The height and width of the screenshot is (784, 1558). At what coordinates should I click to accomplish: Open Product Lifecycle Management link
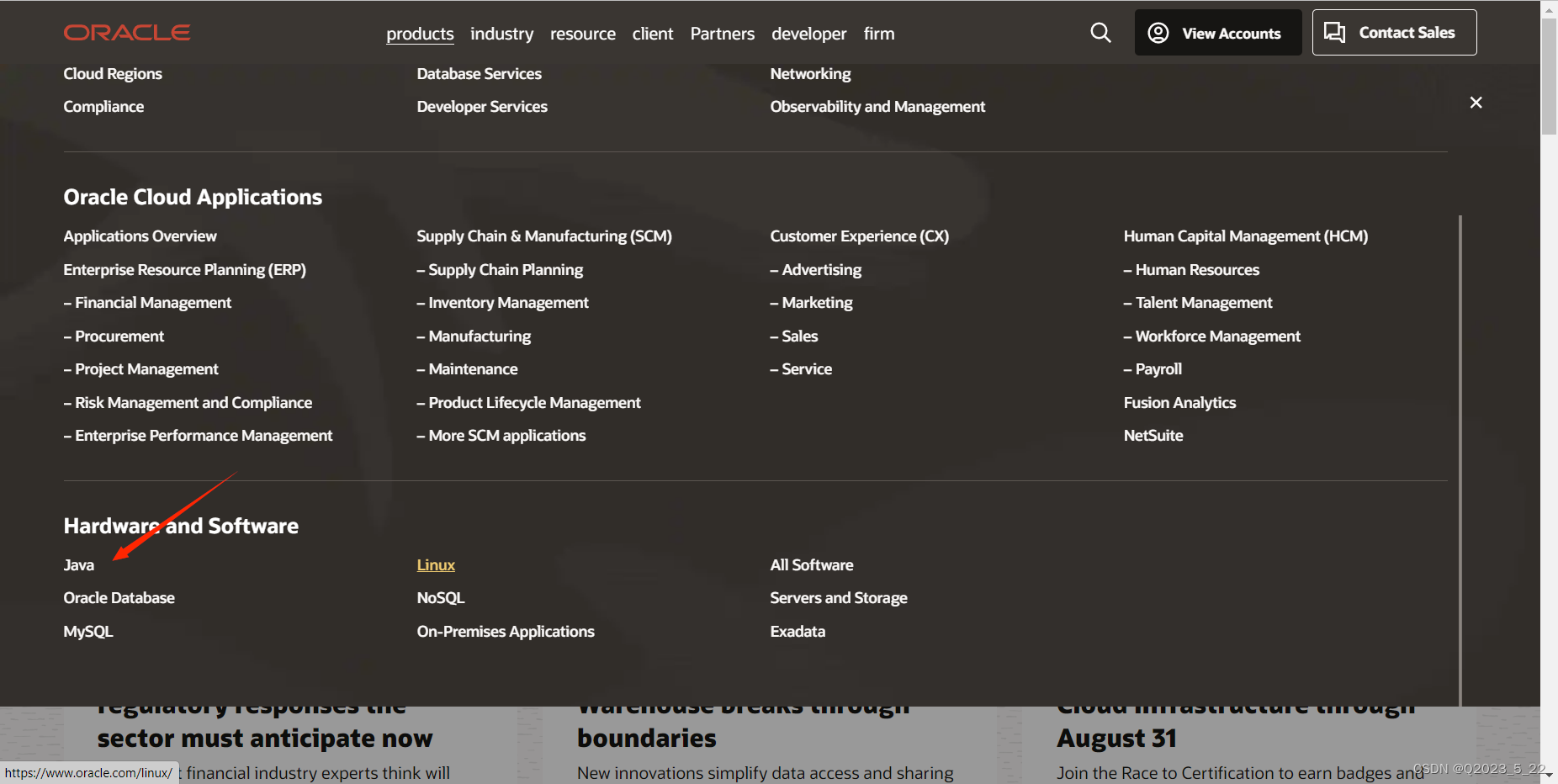[x=528, y=403]
